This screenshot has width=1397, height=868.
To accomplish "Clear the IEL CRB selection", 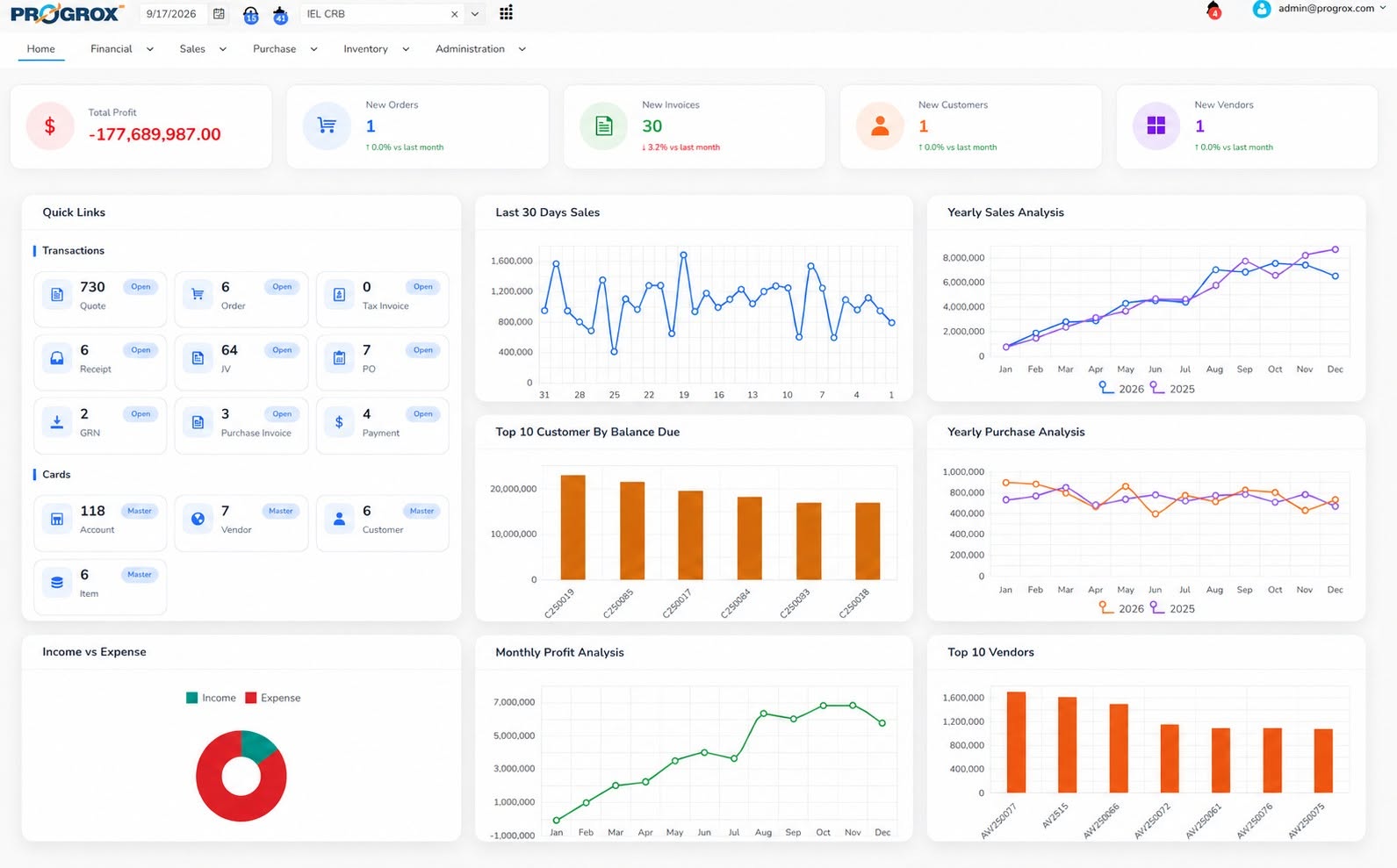I will [454, 14].
